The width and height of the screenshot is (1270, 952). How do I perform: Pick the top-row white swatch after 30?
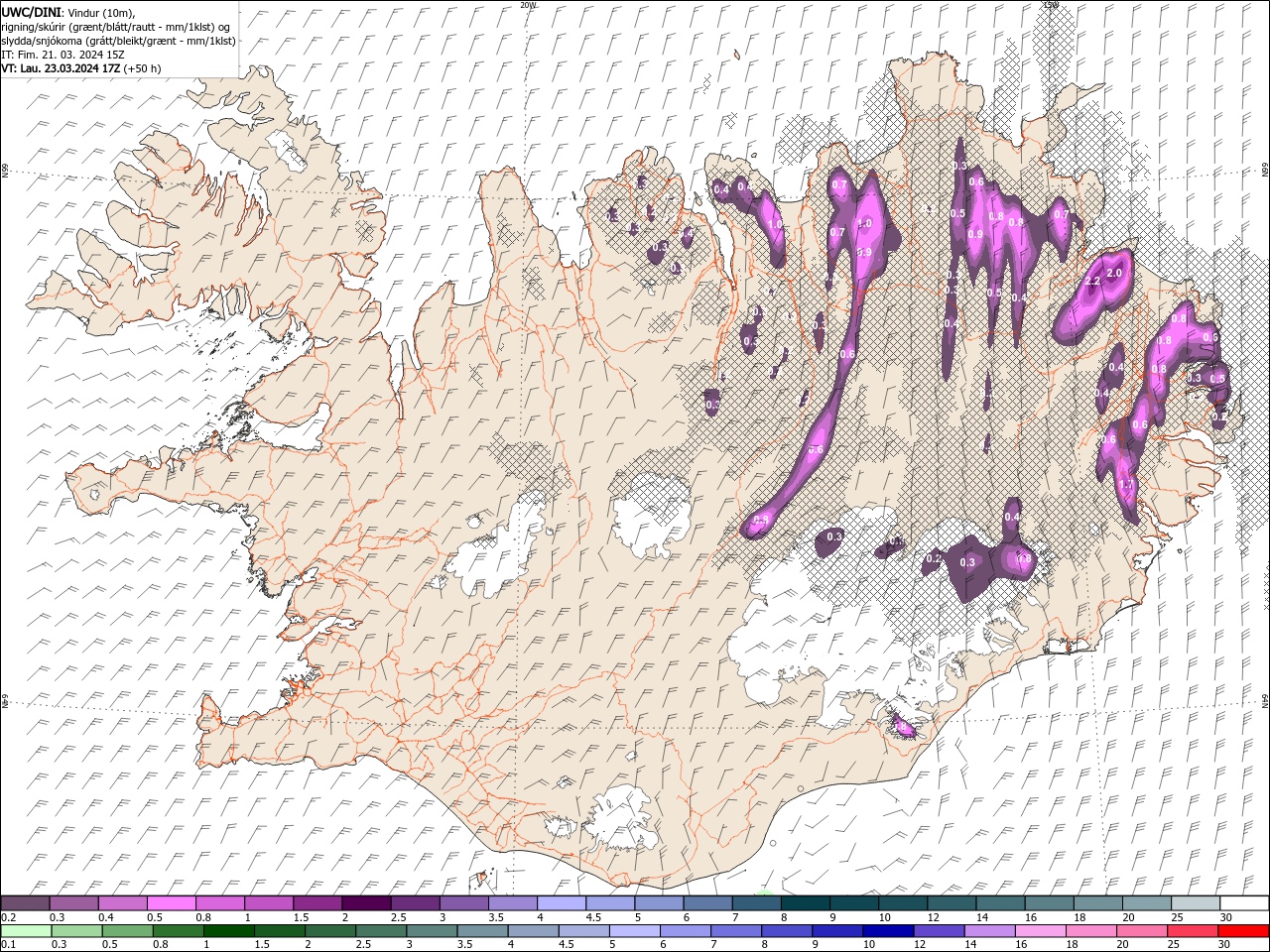[1244, 903]
